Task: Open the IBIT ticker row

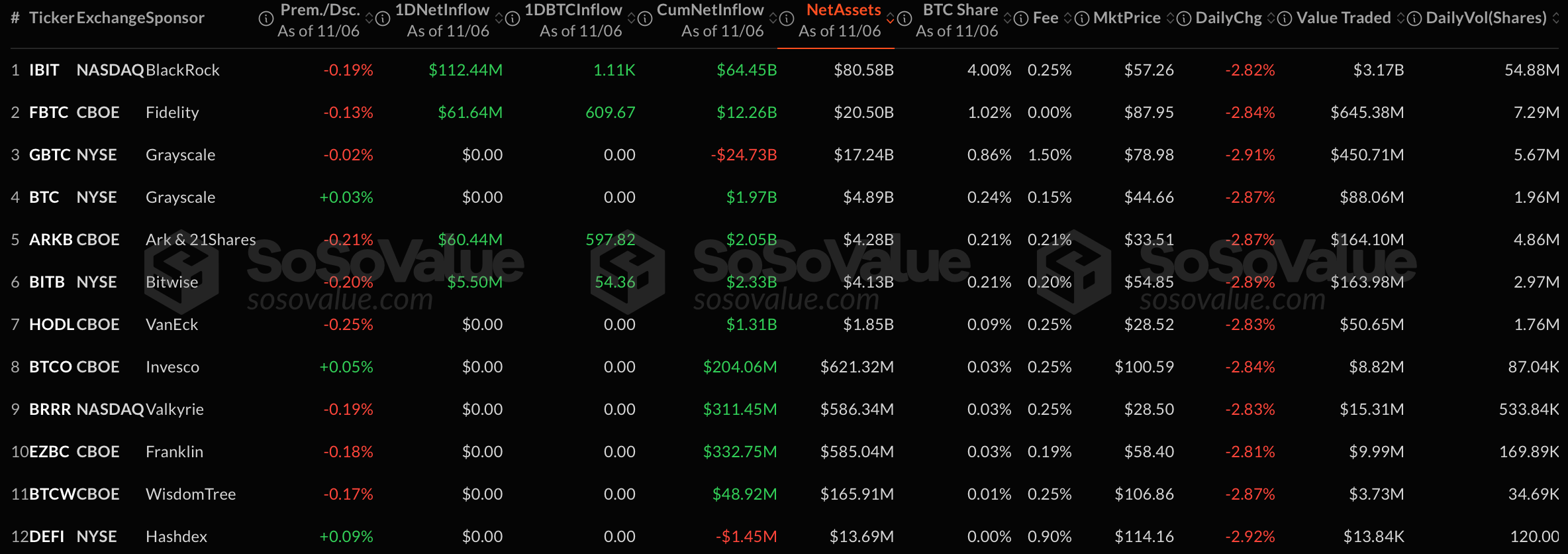Action: 44,70
